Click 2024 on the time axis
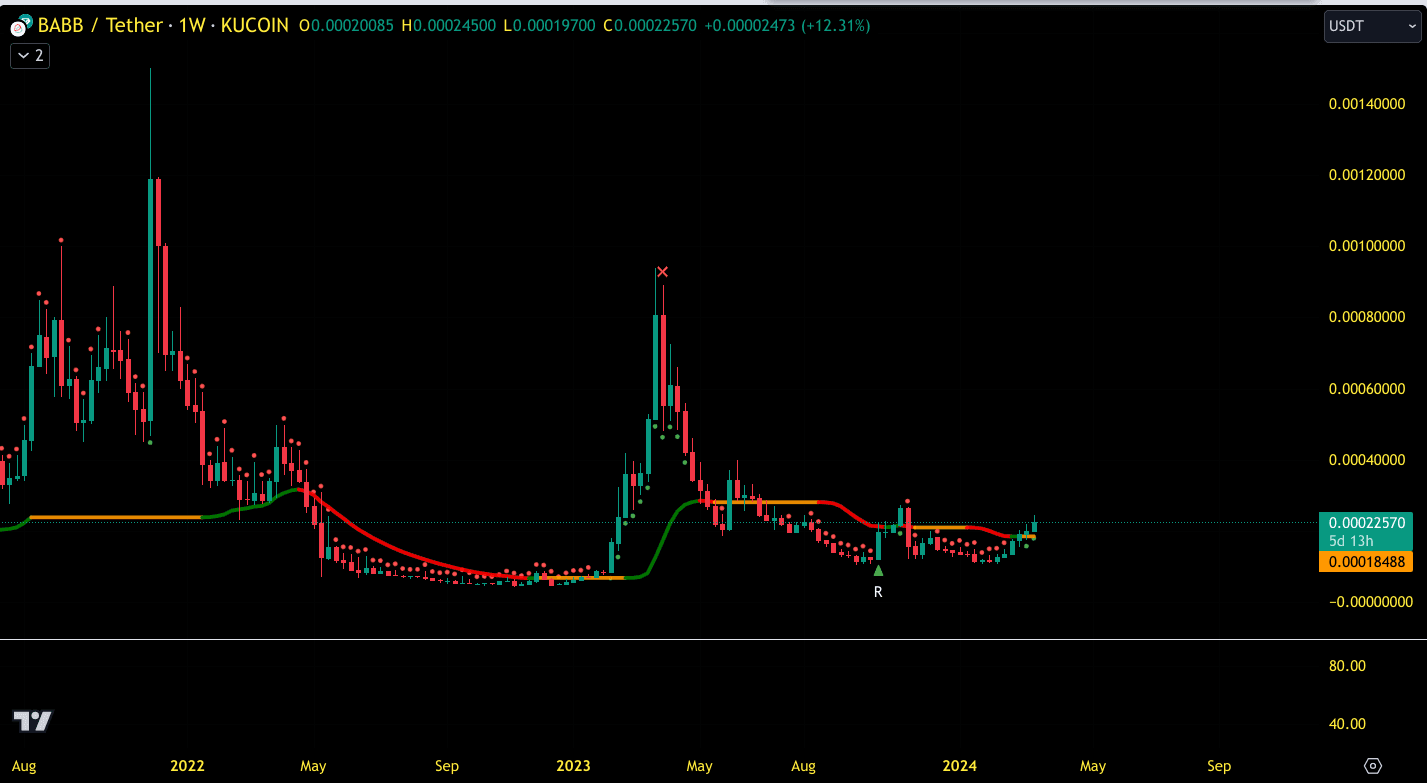 960,766
